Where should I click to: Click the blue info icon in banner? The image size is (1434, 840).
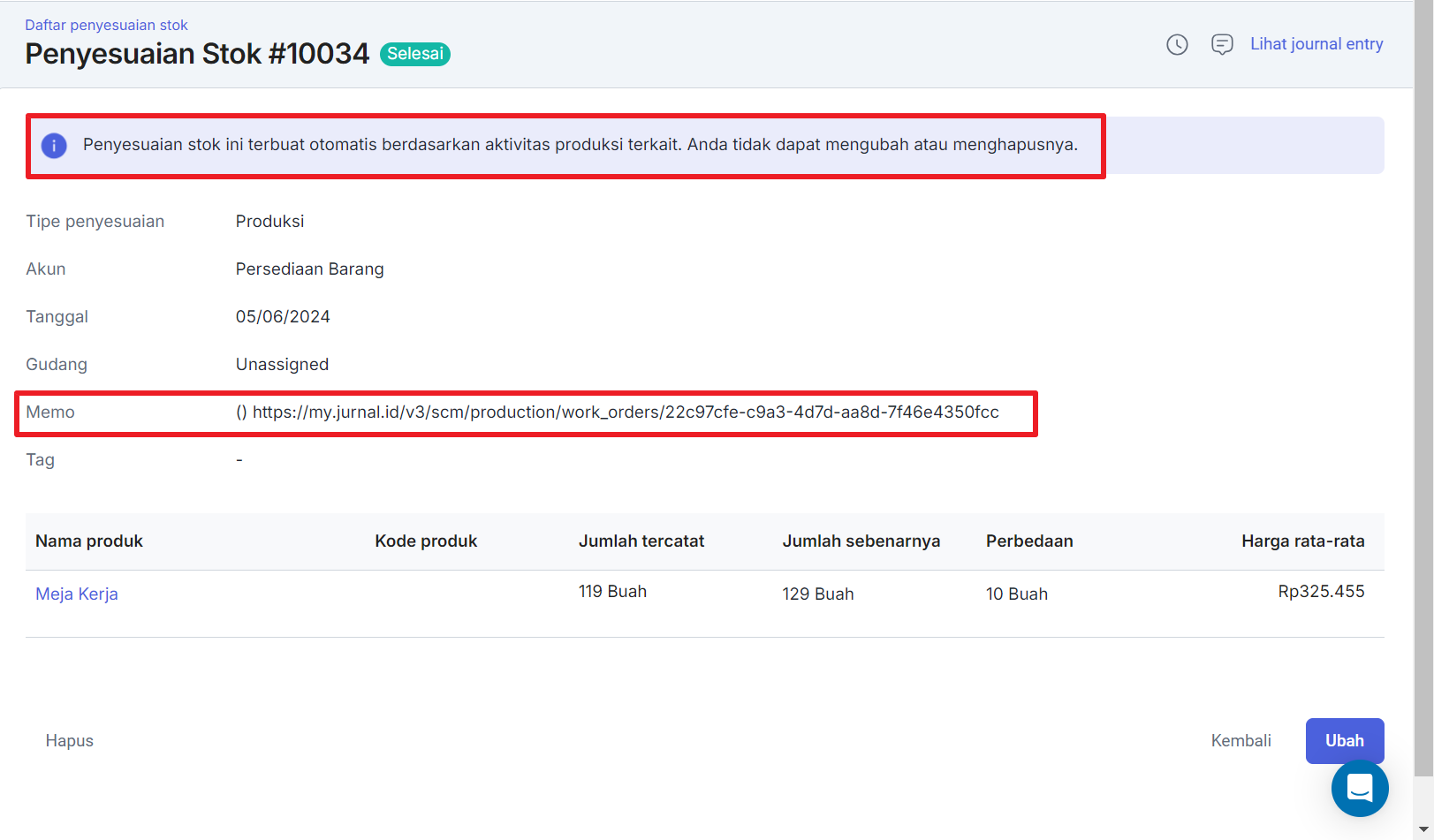click(x=54, y=145)
